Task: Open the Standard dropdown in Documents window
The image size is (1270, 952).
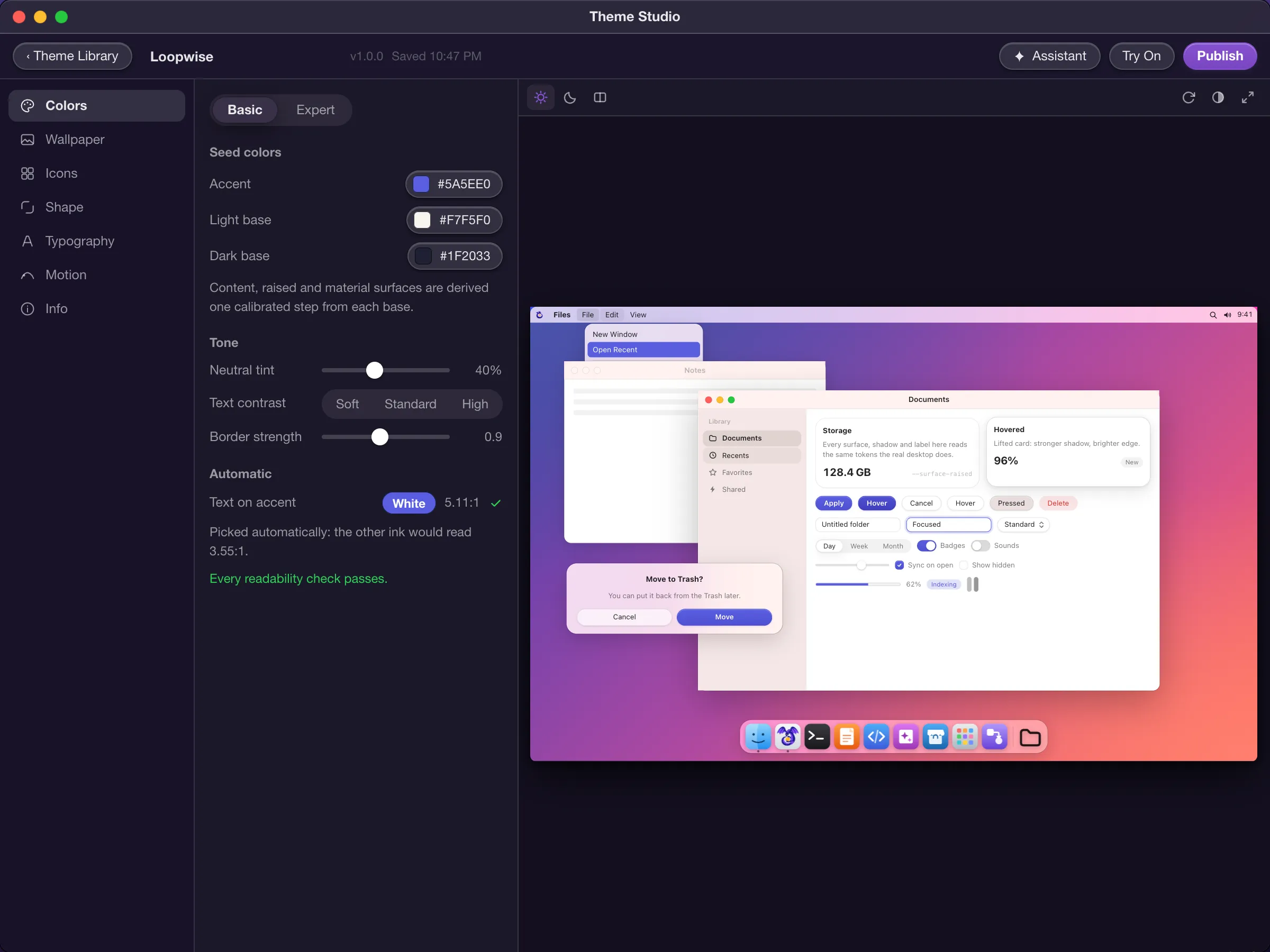Action: pos(1023,525)
